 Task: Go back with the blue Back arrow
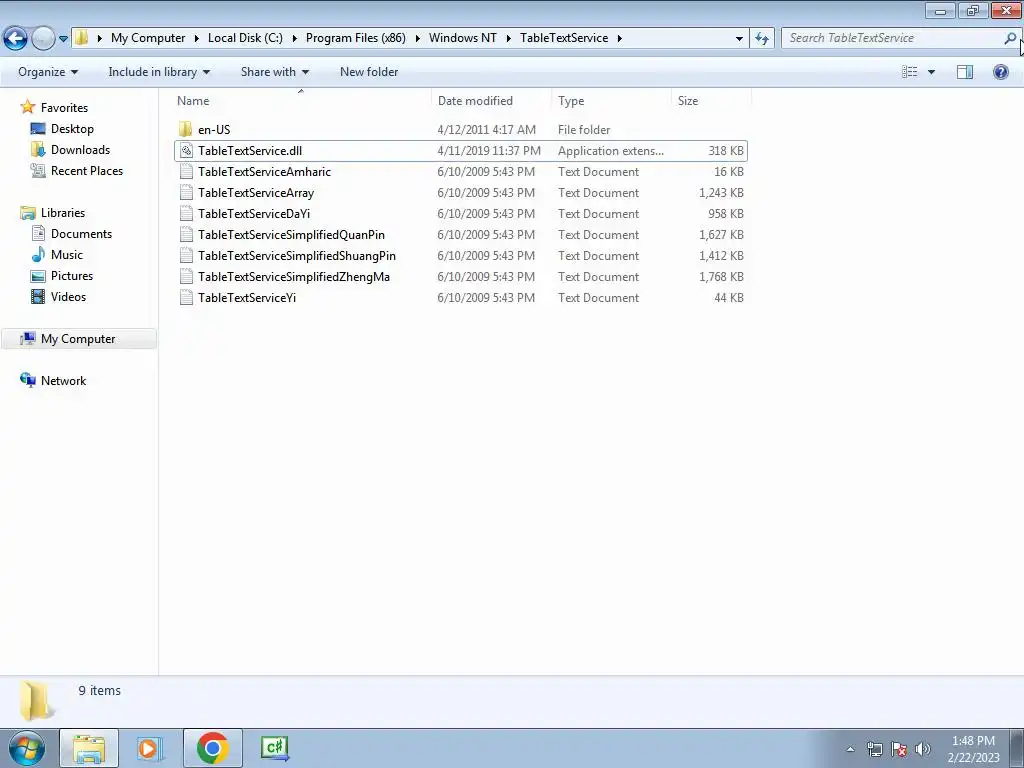[x=16, y=39]
